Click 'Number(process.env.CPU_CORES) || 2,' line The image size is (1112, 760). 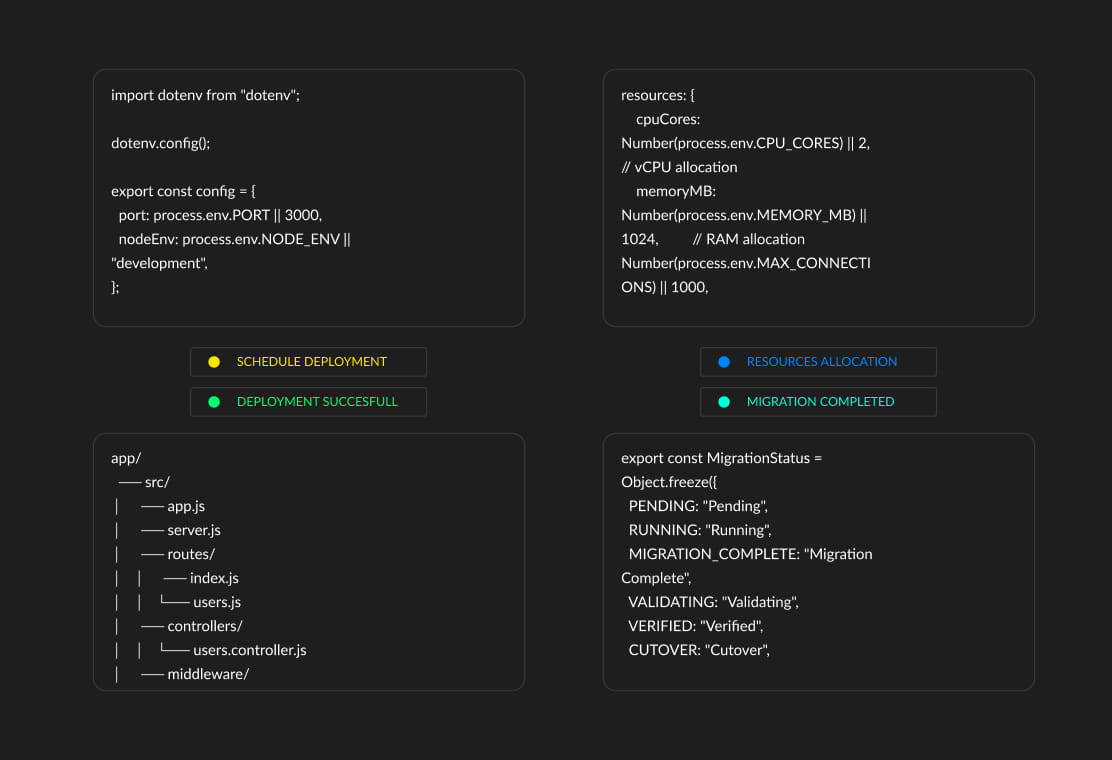tap(745, 143)
